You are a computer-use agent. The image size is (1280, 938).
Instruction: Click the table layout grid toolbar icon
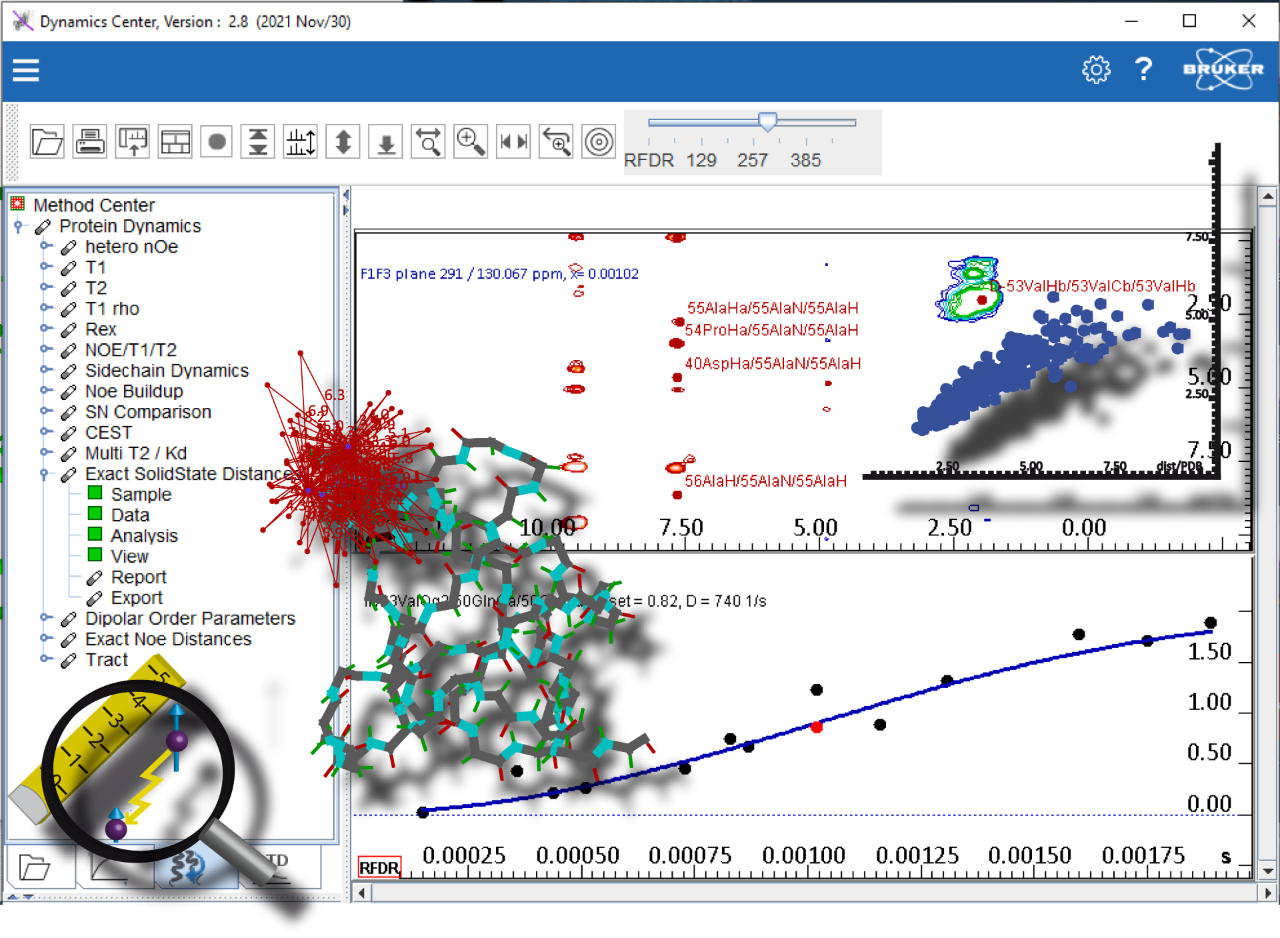pos(175,142)
